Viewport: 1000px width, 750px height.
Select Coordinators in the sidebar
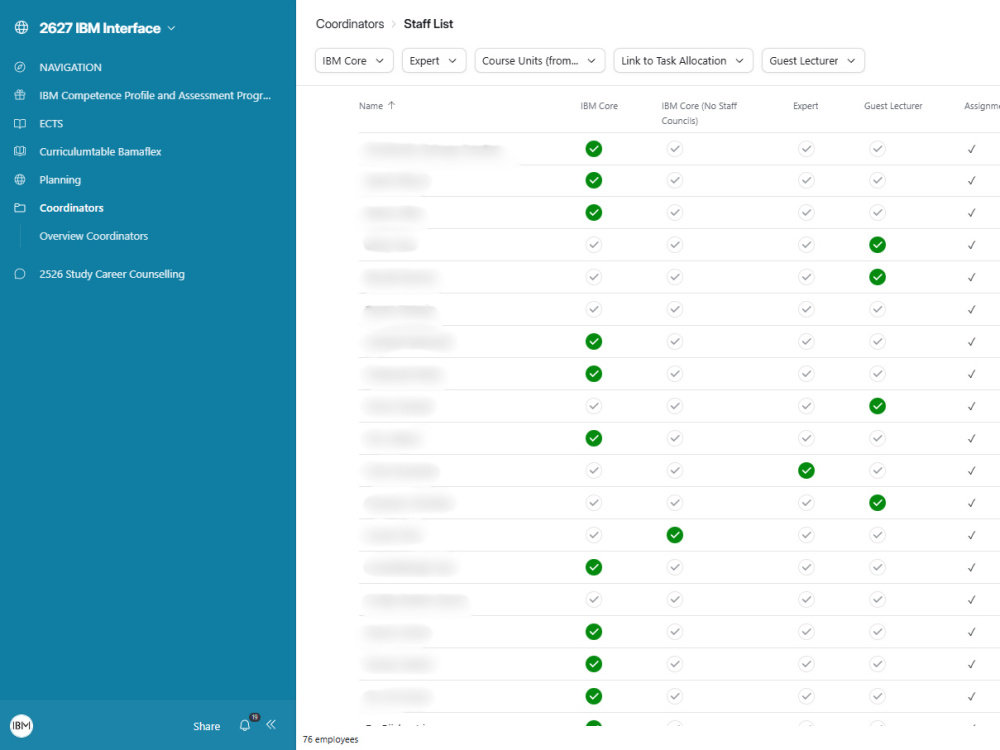pyautogui.click(x=71, y=208)
